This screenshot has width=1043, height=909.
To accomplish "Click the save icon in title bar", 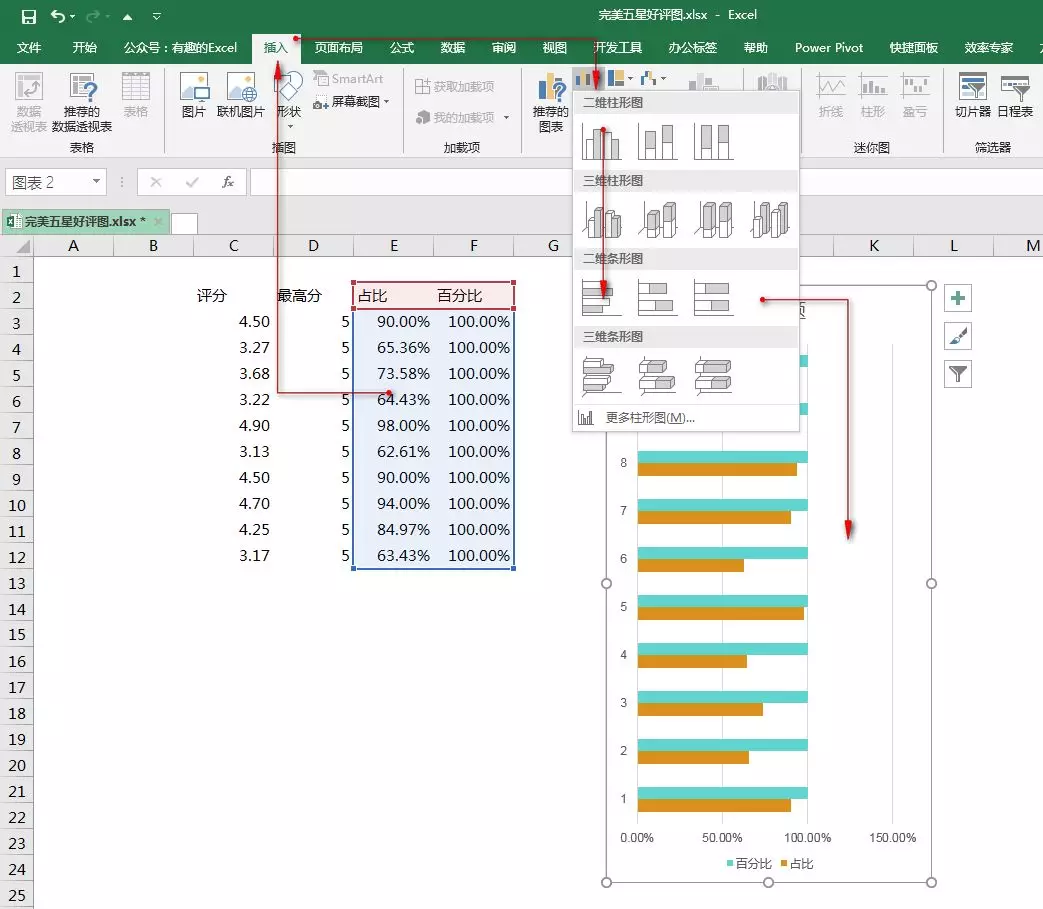I will coord(28,16).
